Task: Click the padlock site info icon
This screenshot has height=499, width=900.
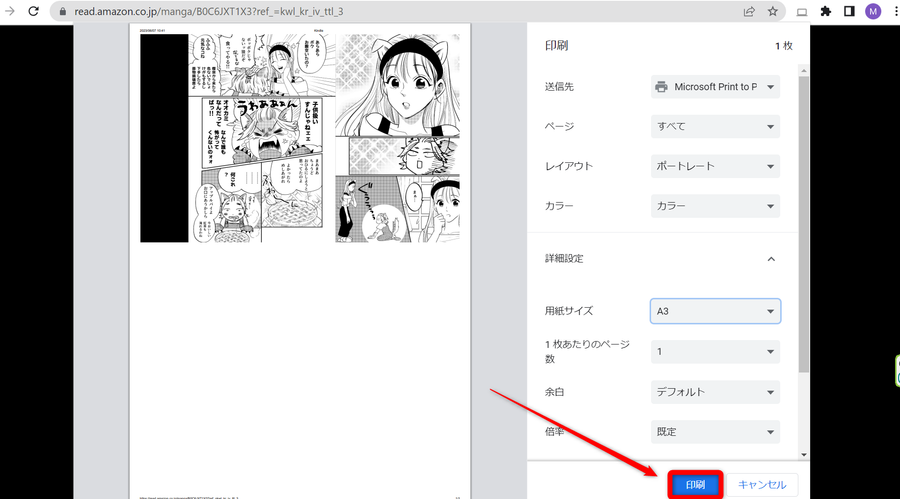Action: 63,11
